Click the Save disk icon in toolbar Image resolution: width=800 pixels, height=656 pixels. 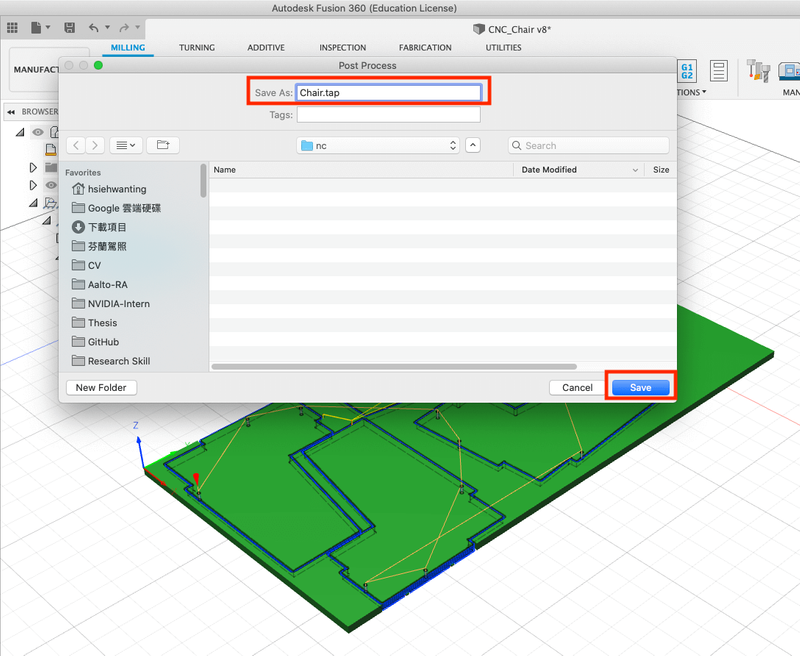tap(69, 28)
